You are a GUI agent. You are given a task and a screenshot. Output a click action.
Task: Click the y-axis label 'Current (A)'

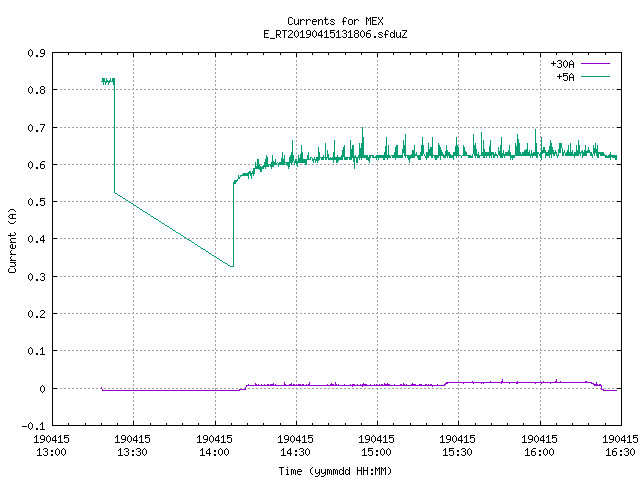[12, 240]
